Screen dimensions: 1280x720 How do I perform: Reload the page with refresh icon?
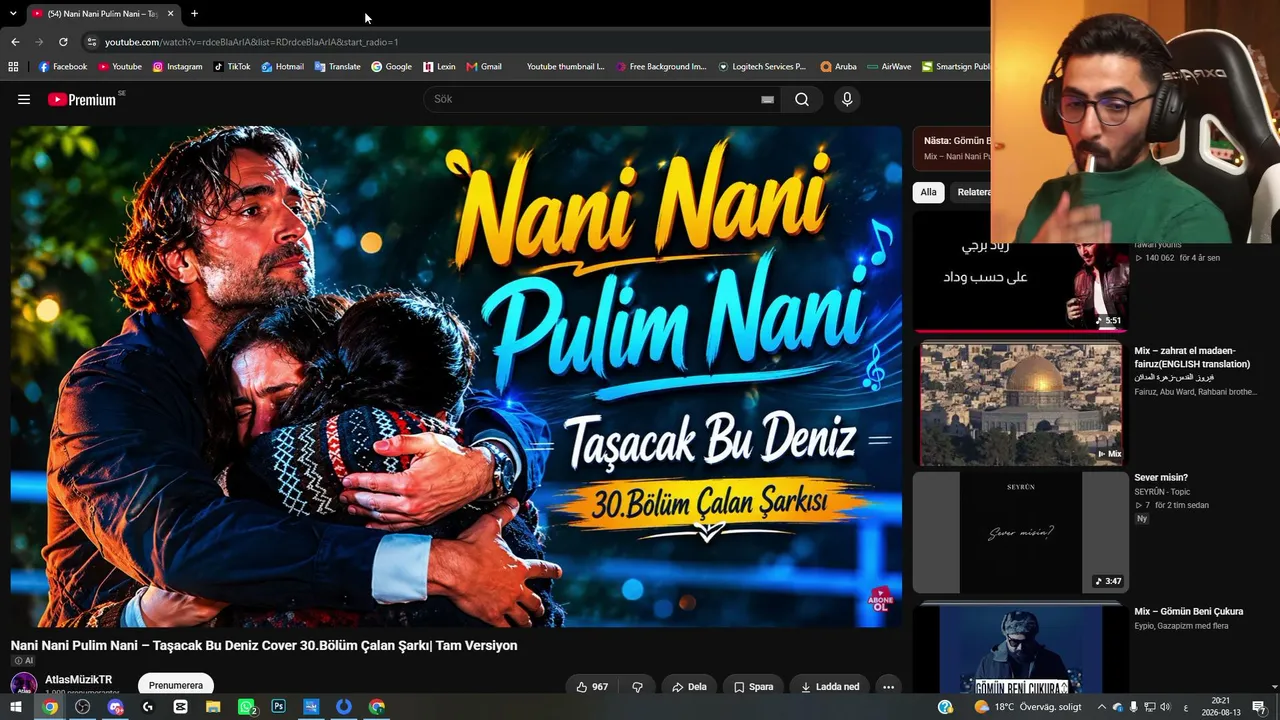[63, 42]
